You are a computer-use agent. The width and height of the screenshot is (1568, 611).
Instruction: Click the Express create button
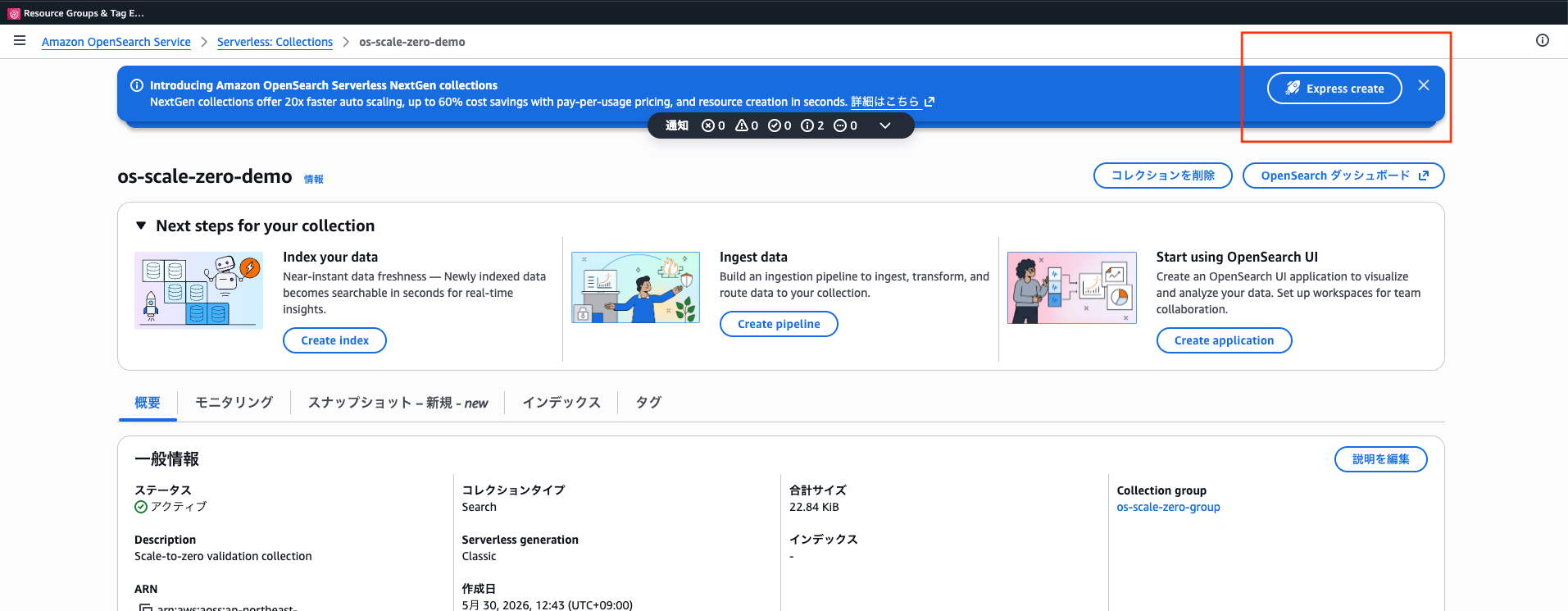click(x=1334, y=89)
